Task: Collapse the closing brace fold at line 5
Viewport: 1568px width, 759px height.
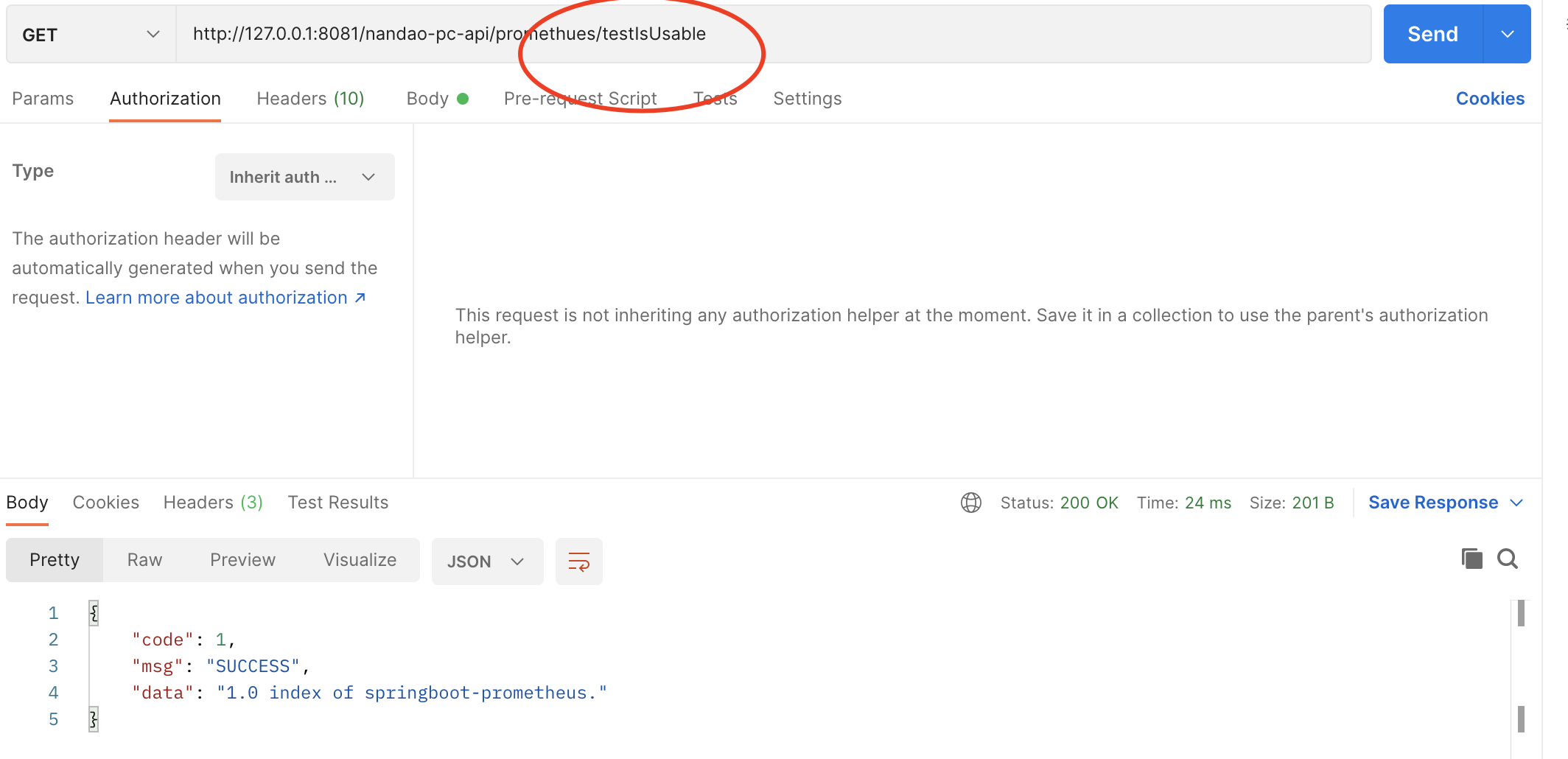Action: tap(93, 718)
